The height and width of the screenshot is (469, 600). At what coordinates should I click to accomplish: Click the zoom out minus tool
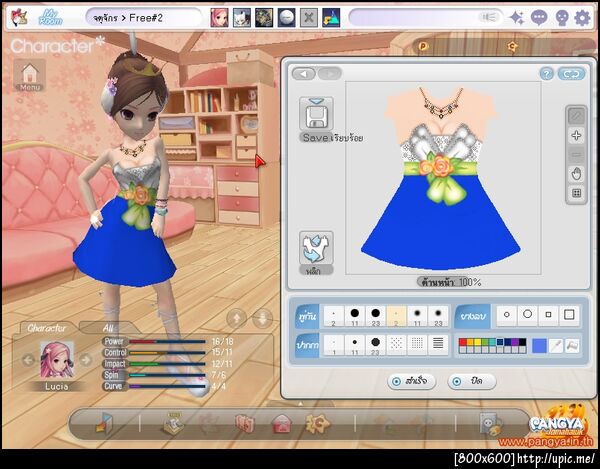pyautogui.click(x=576, y=155)
